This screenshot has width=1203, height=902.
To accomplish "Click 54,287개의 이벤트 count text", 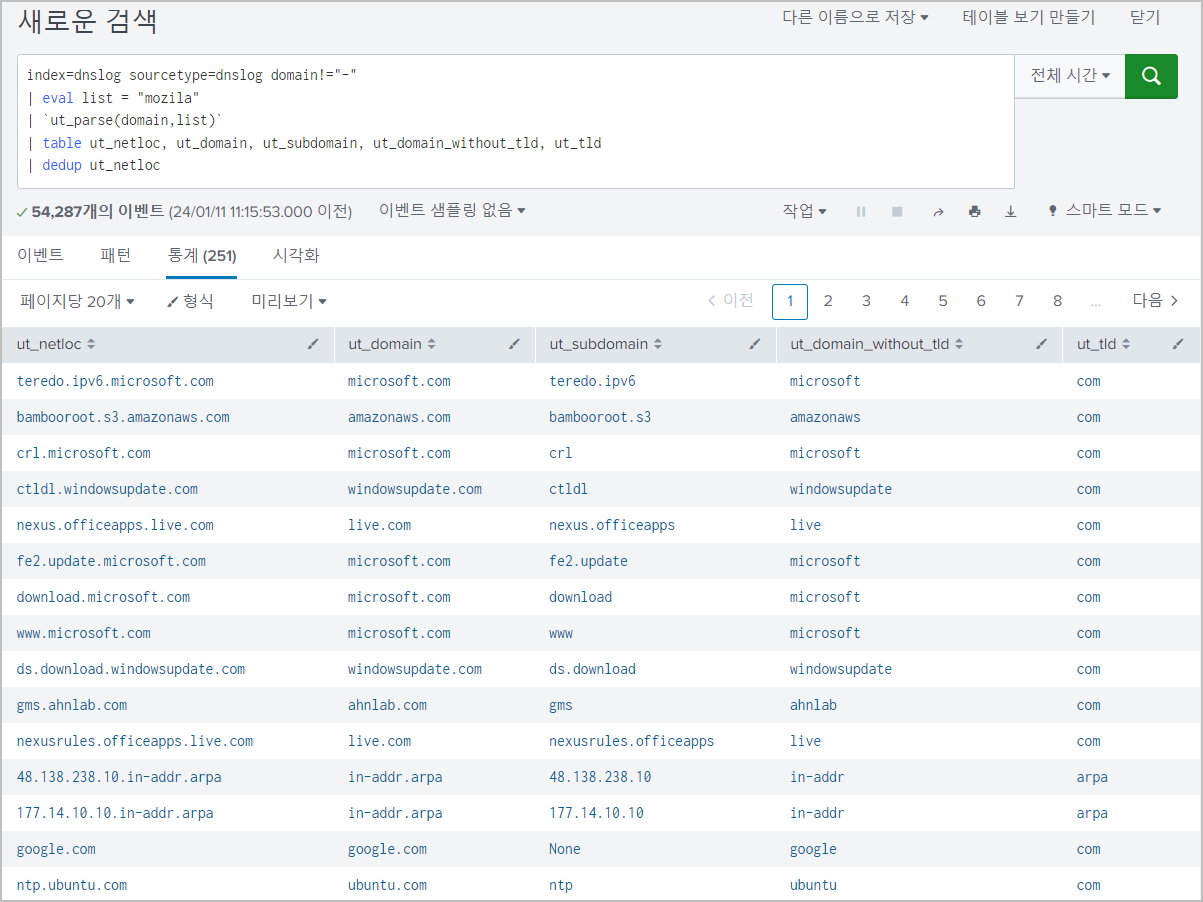I will point(98,211).
